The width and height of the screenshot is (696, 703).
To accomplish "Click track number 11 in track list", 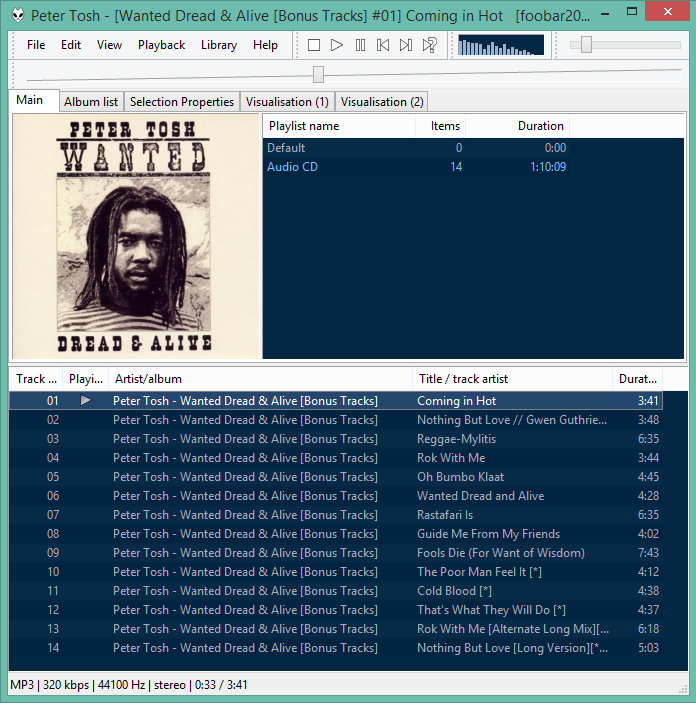I will 53,591.
